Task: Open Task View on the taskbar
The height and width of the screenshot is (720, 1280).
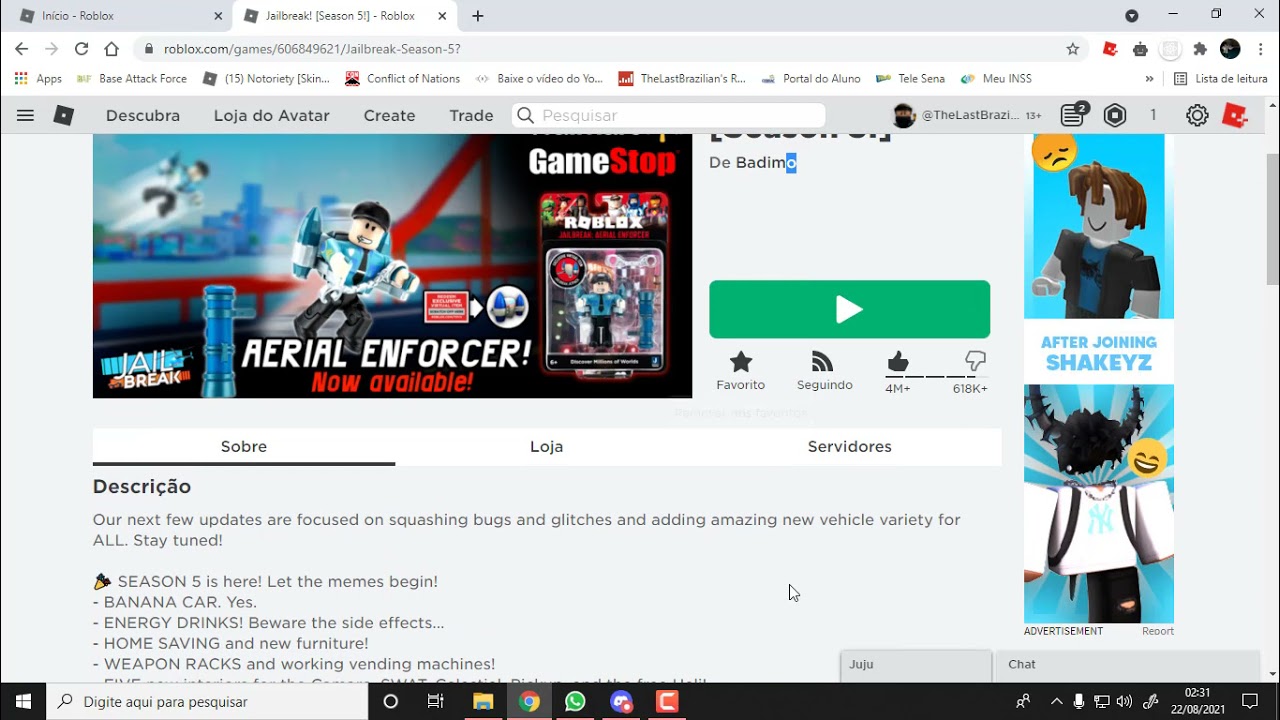Action: pos(436,701)
